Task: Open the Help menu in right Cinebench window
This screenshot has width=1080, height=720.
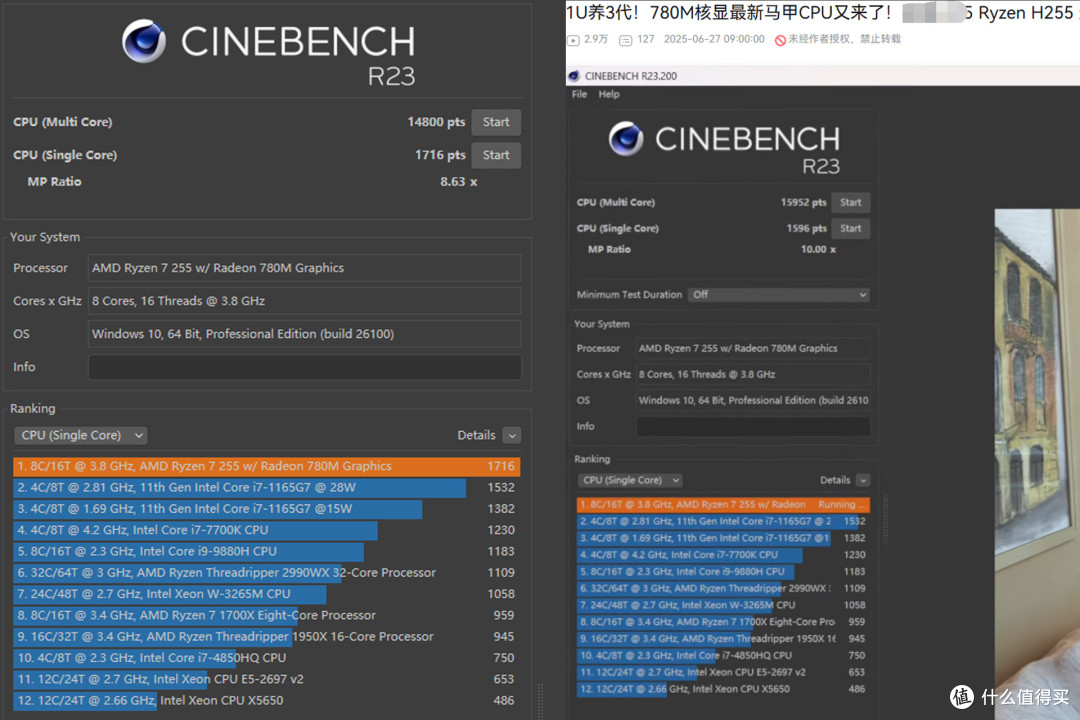Action: pos(609,94)
